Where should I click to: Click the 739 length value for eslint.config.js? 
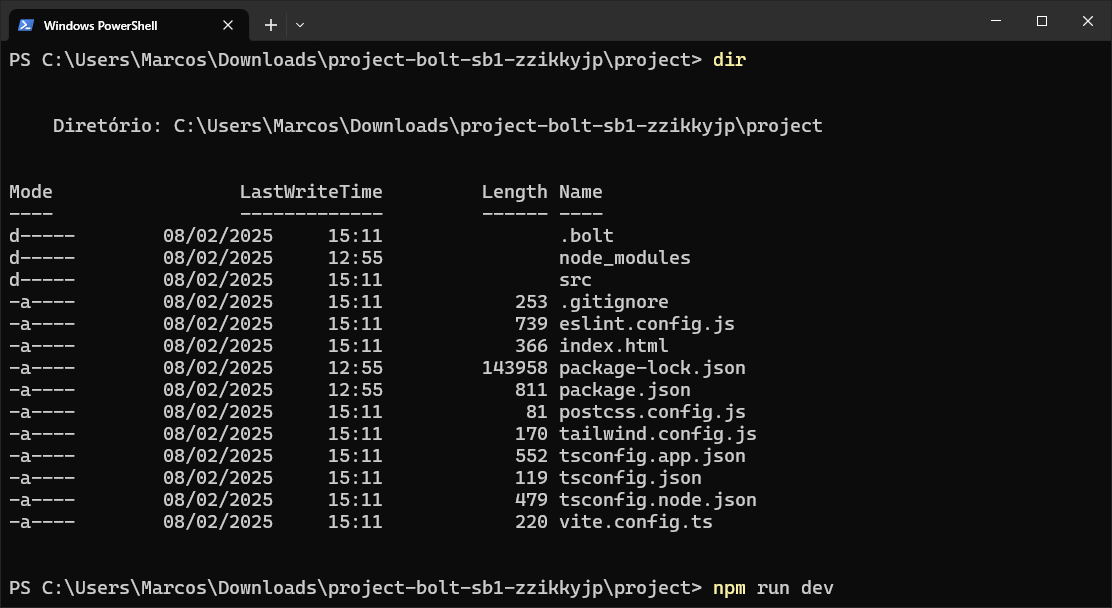tap(530, 324)
